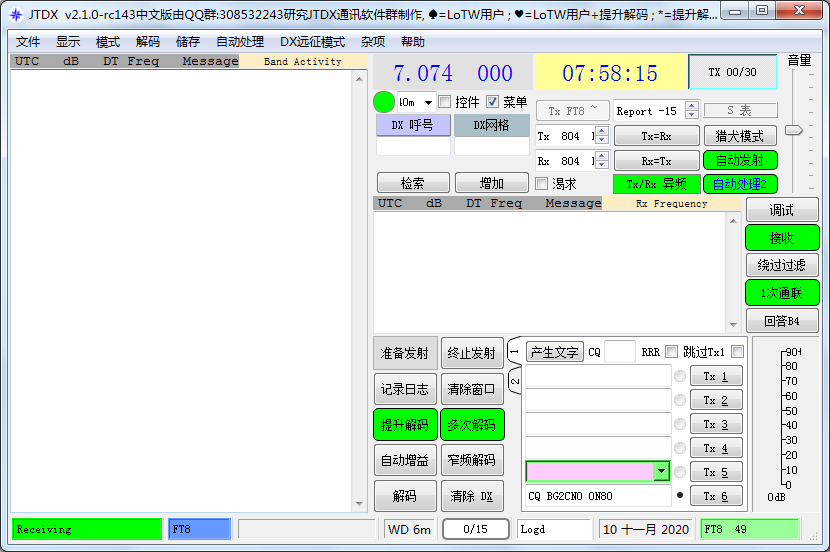Viewport: 830px width, 552px height.
Task: Click the 清除窗口 erase button
Action: (x=472, y=389)
